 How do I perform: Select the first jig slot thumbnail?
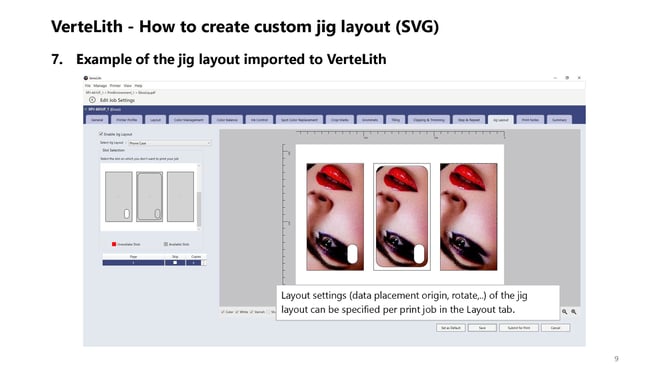[119, 197]
